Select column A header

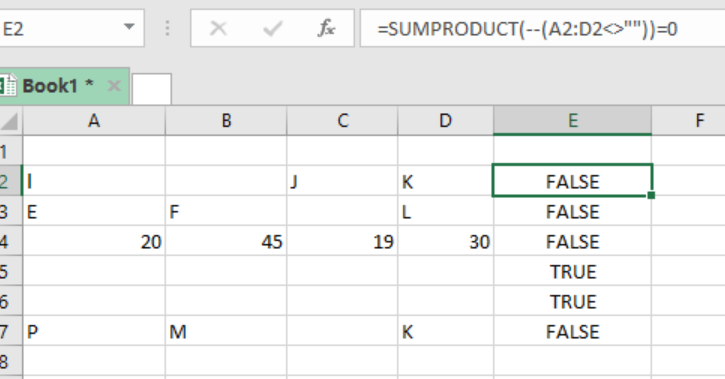pos(94,121)
